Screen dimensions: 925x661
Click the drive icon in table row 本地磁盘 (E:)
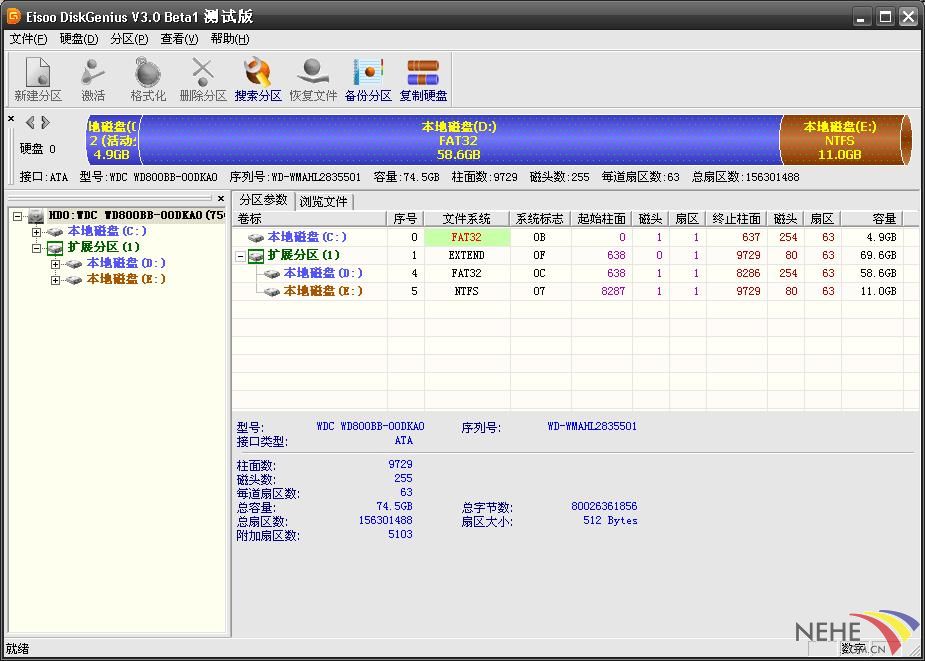[272, 291]
